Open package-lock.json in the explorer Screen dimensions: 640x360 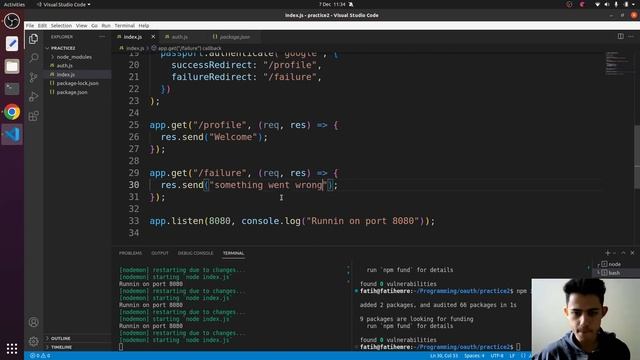pos(78,83)
